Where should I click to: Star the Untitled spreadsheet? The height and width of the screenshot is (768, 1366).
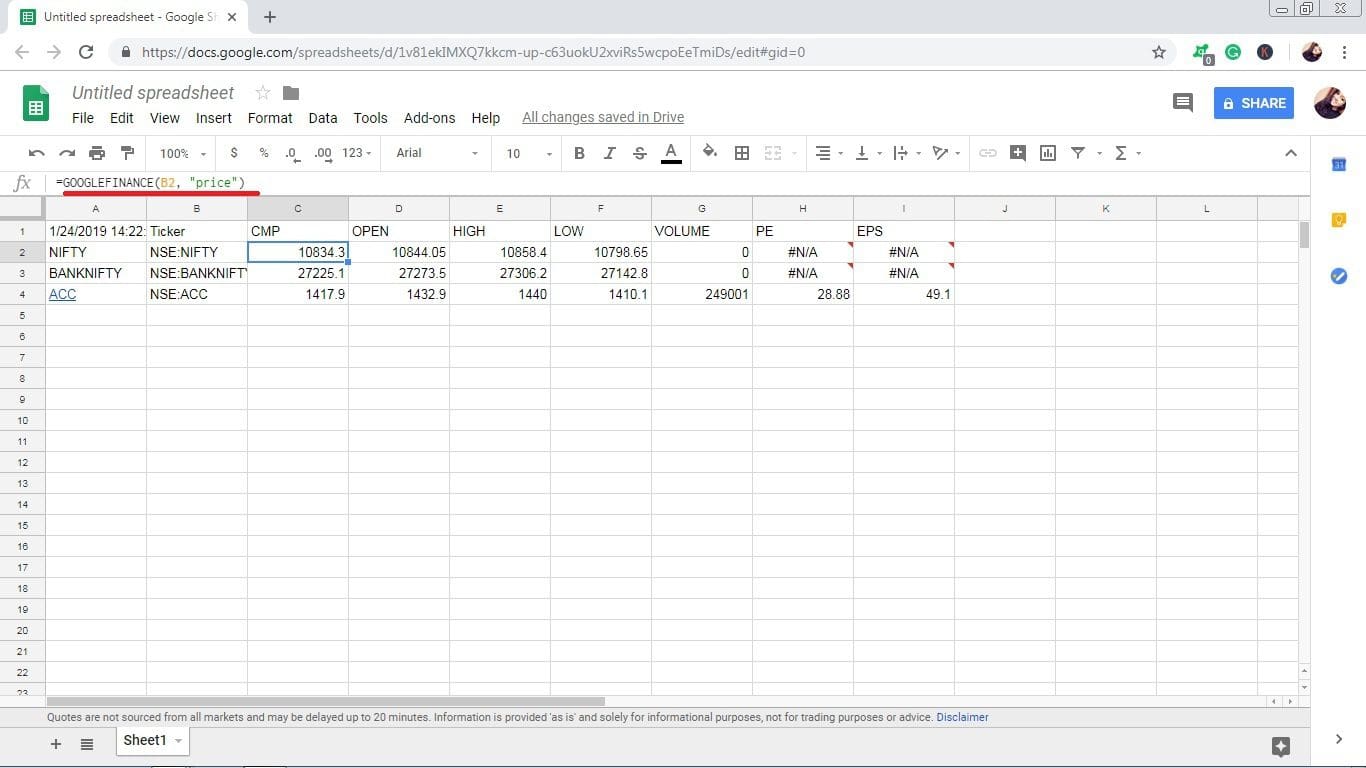click(x=263, y=93)
